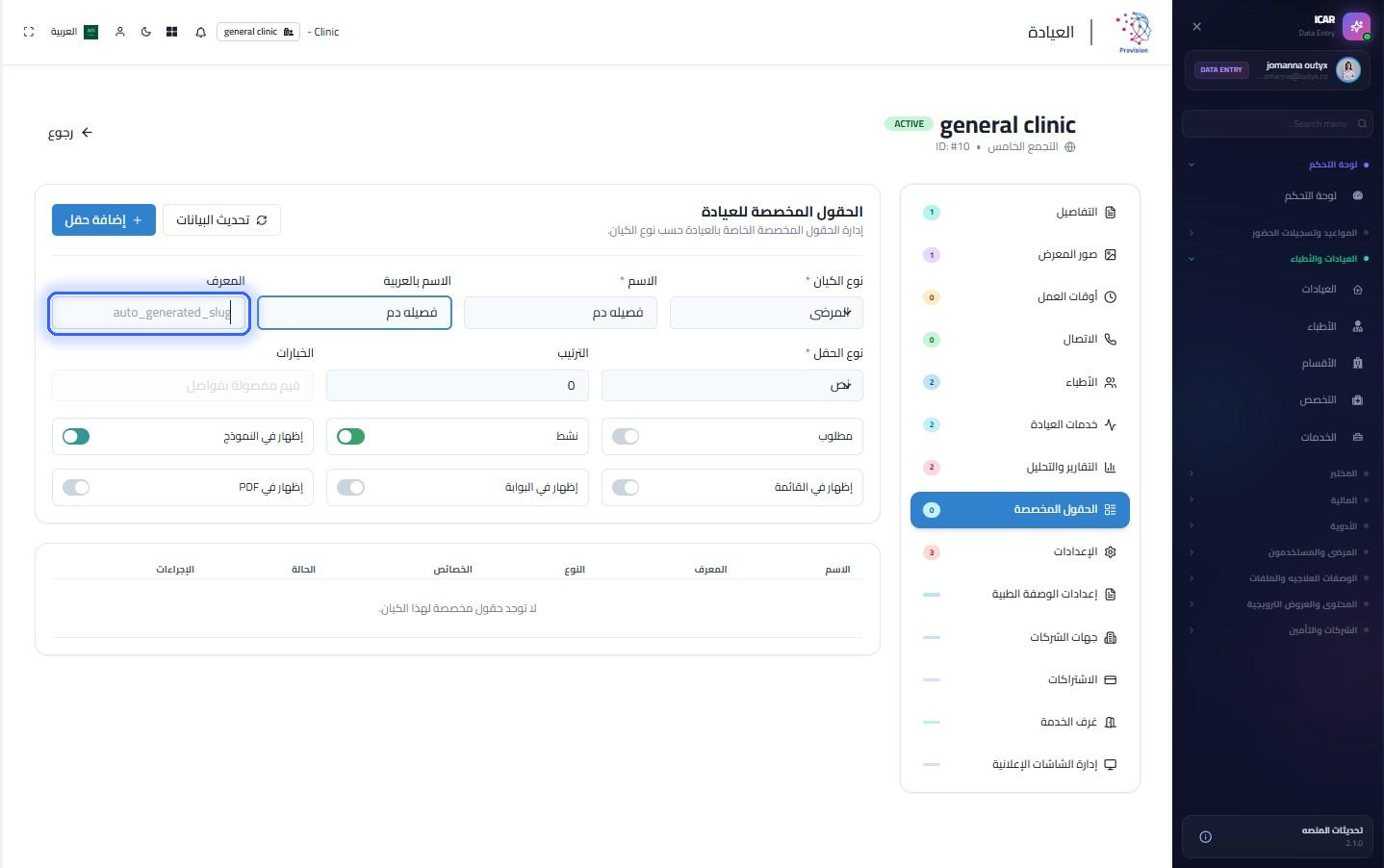The image size is (1384, 868).
Task: Focus the Search menu field
Action: [1277, 123]
